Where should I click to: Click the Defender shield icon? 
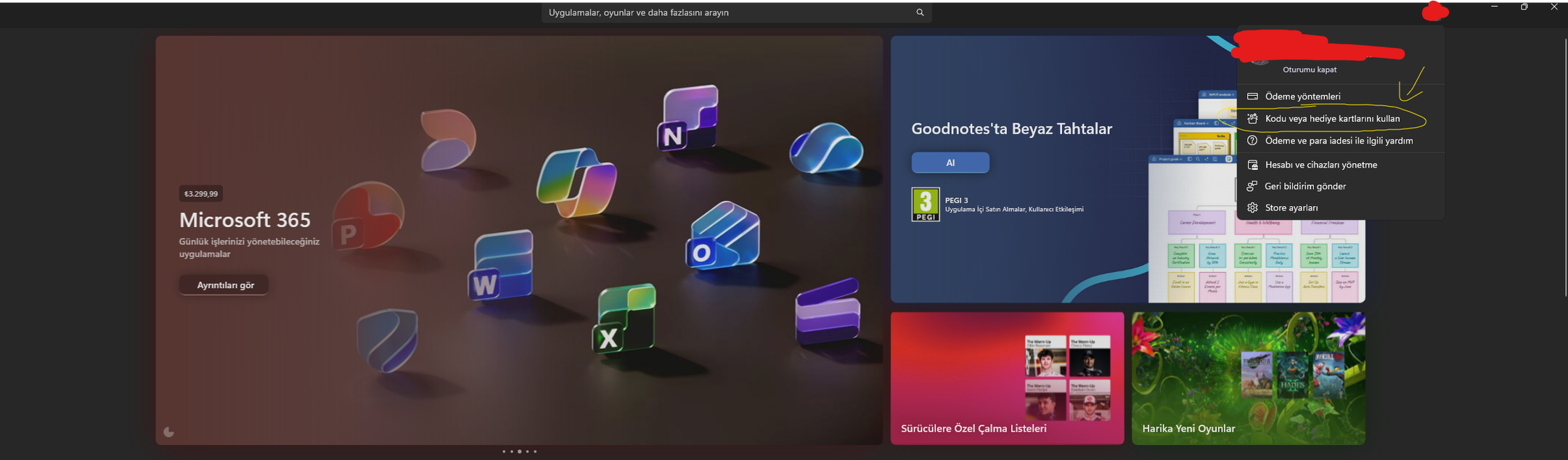388,340
